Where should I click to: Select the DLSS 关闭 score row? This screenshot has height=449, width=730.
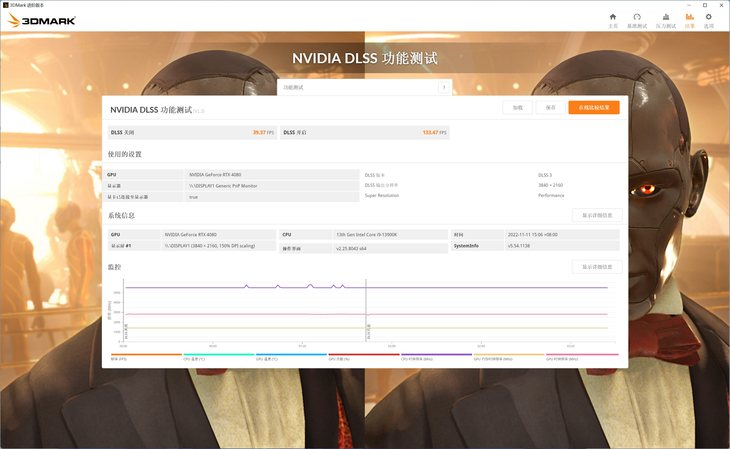pos(192,133)
